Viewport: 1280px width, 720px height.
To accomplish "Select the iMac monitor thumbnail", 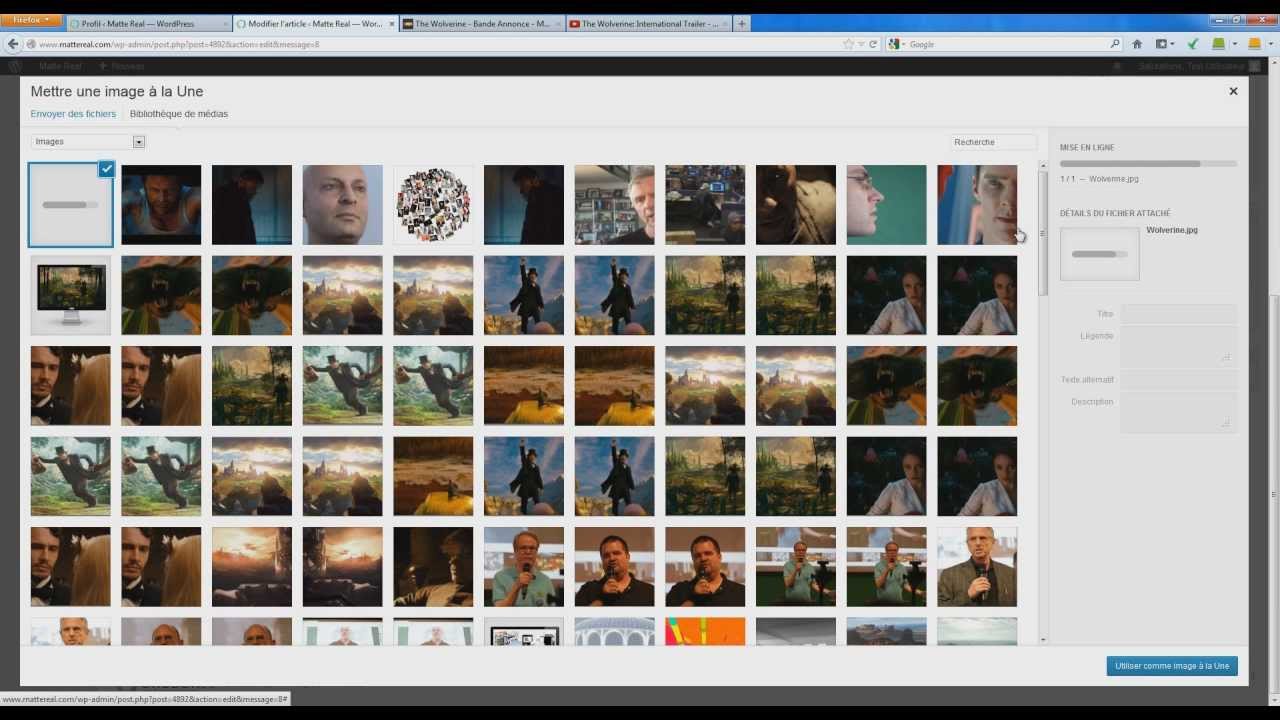I will [x=71, y=295].
